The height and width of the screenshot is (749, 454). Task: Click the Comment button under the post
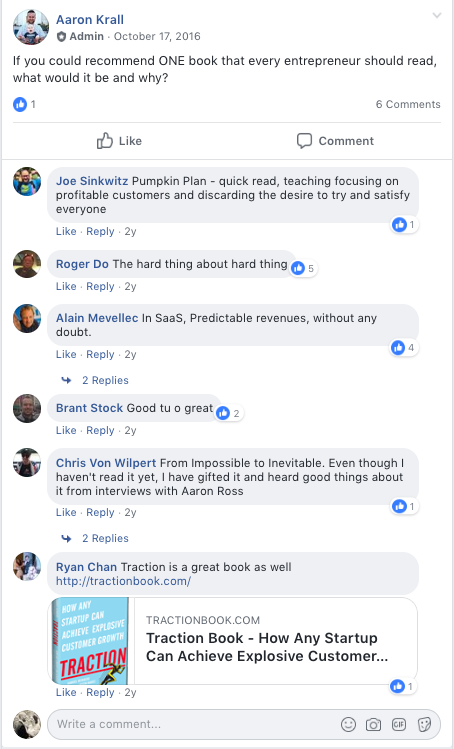(335, 141)
